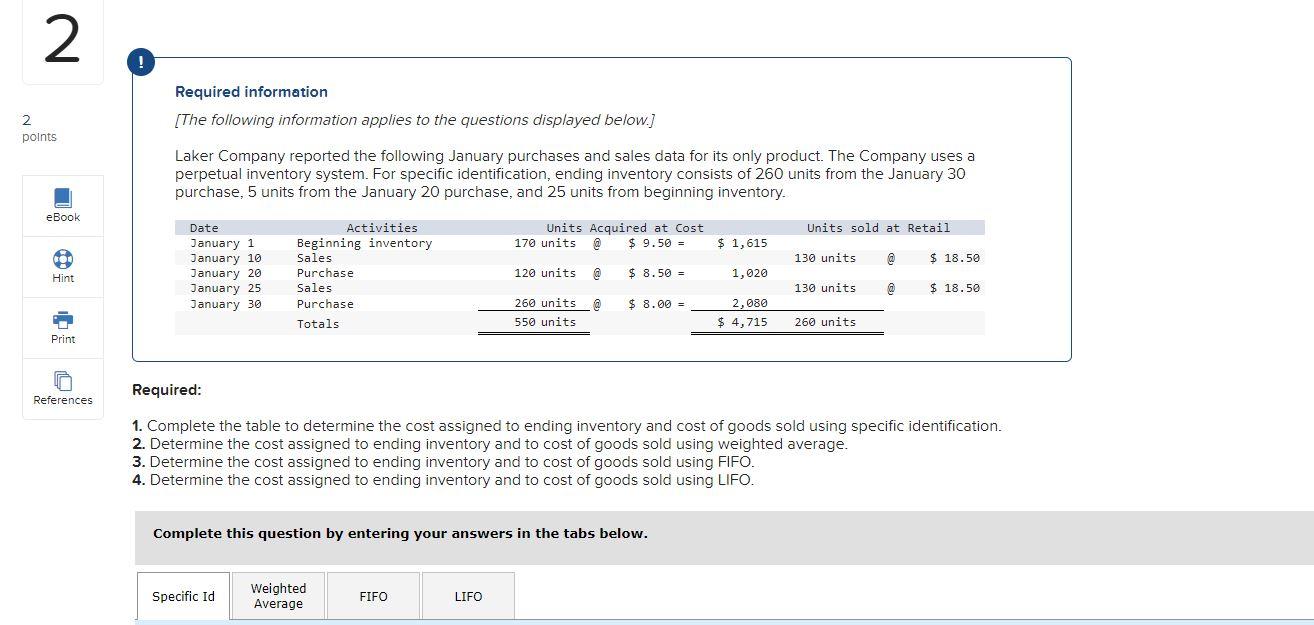Click the eBook label
This screenshot has height=625, width=1314.
tap(62, 217)
